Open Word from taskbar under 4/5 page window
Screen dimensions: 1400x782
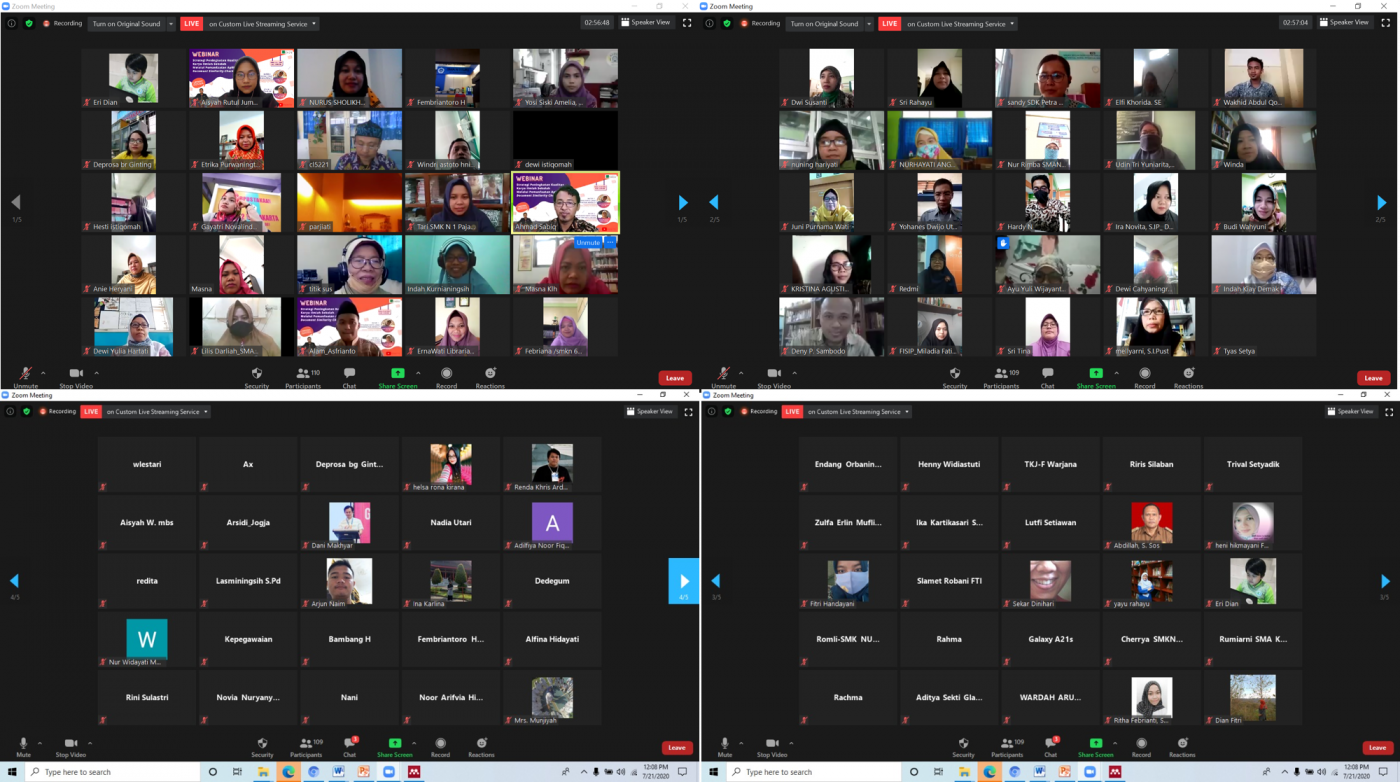pos(338,772)
